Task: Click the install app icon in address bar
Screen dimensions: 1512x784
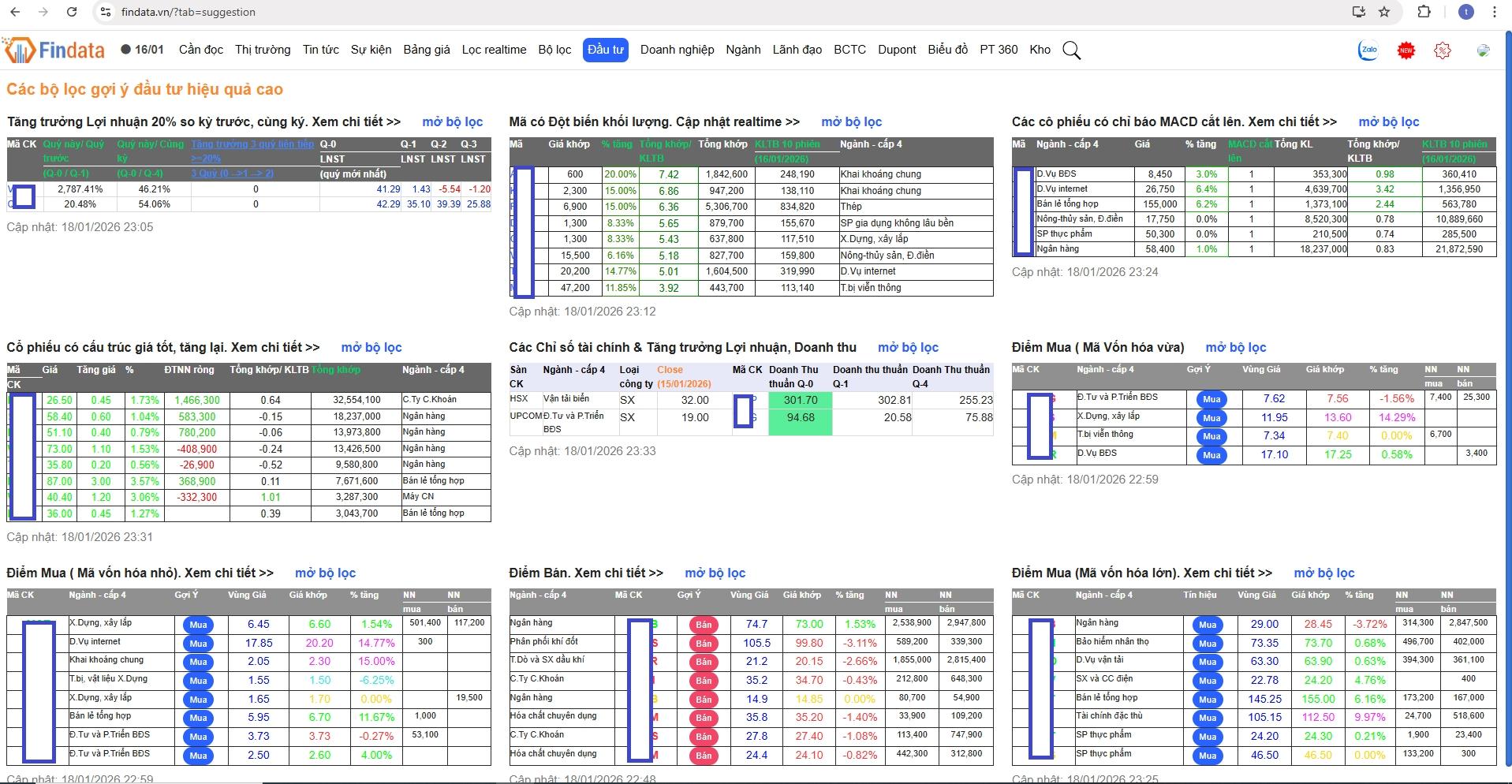Action: pyautogui.click(x=1358, y=12)
